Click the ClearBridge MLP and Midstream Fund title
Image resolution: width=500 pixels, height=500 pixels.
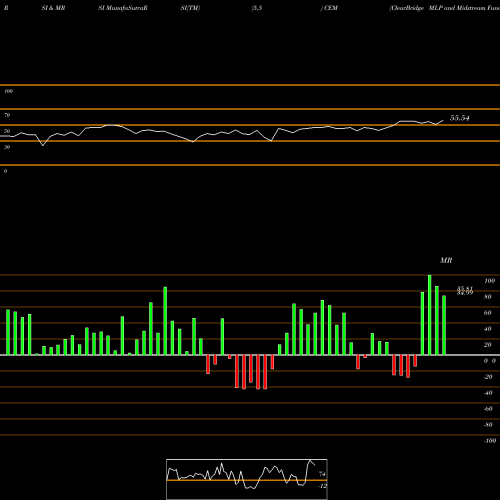point(445,8)
